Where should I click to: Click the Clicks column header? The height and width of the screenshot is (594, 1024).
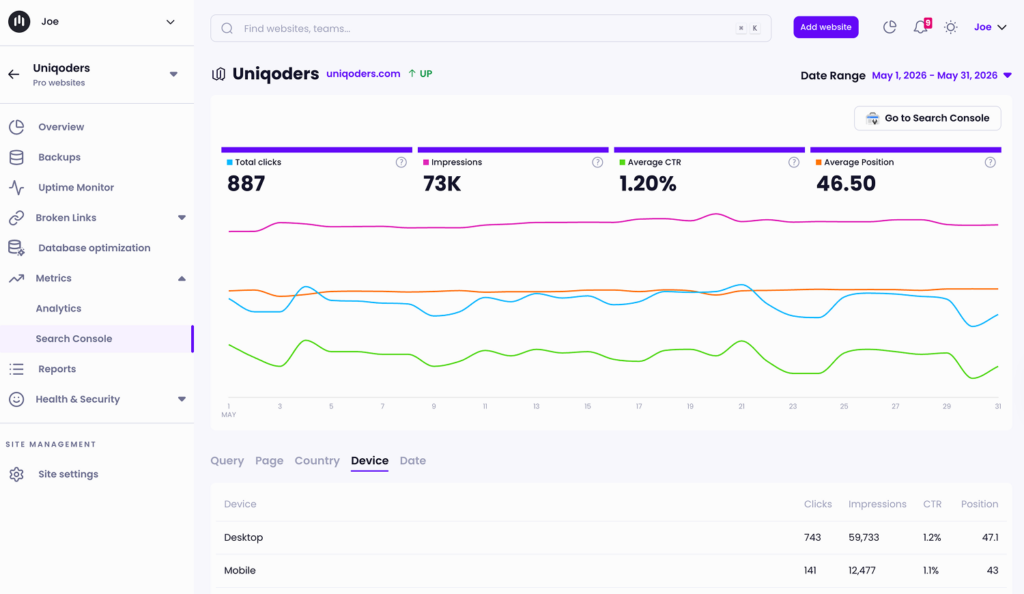pos(818,504)
